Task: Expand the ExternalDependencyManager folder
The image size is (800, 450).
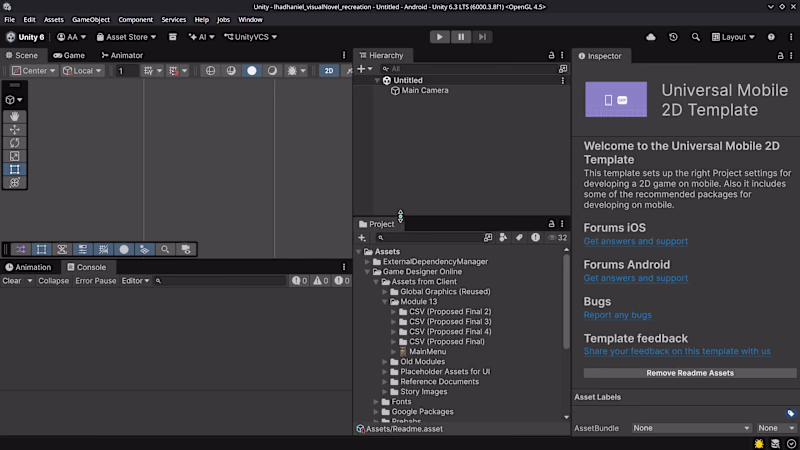Action: pyautogui.click(x=367, y=262)
